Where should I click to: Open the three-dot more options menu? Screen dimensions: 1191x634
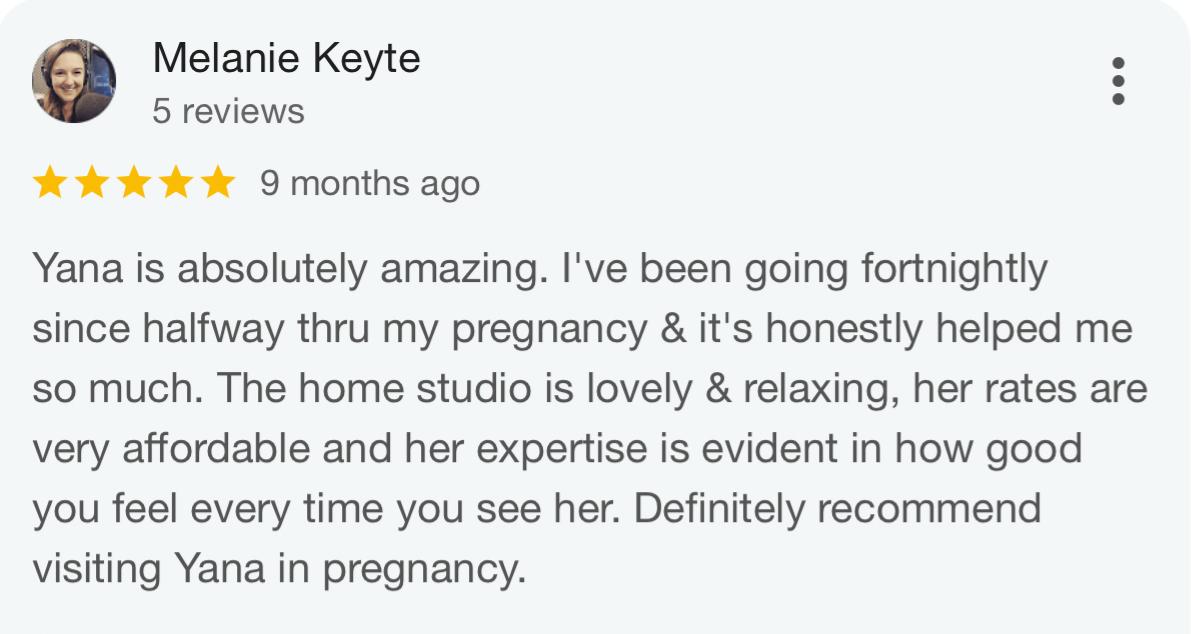1118,81
